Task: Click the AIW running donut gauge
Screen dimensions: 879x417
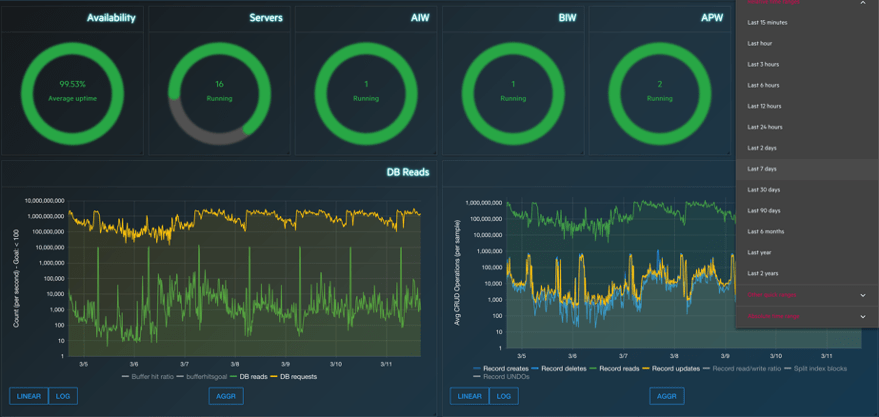Action: 366,91
